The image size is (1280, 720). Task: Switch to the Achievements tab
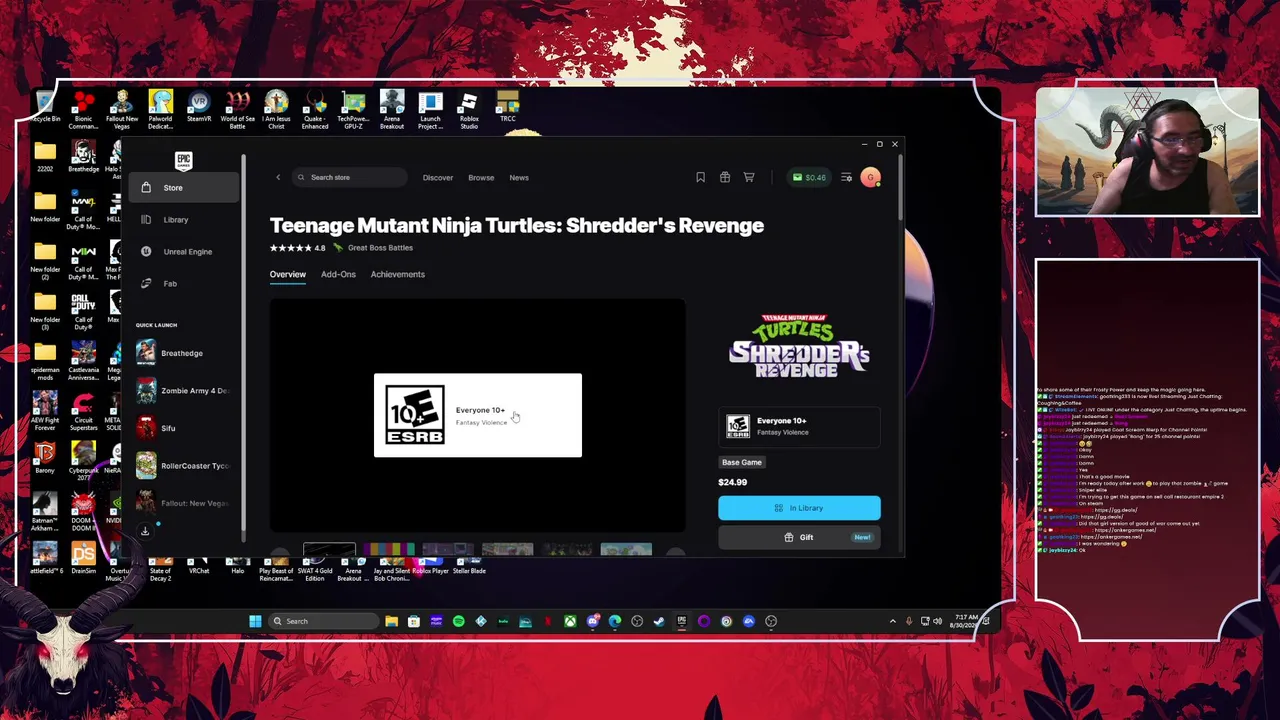click(x=397, y=275)
